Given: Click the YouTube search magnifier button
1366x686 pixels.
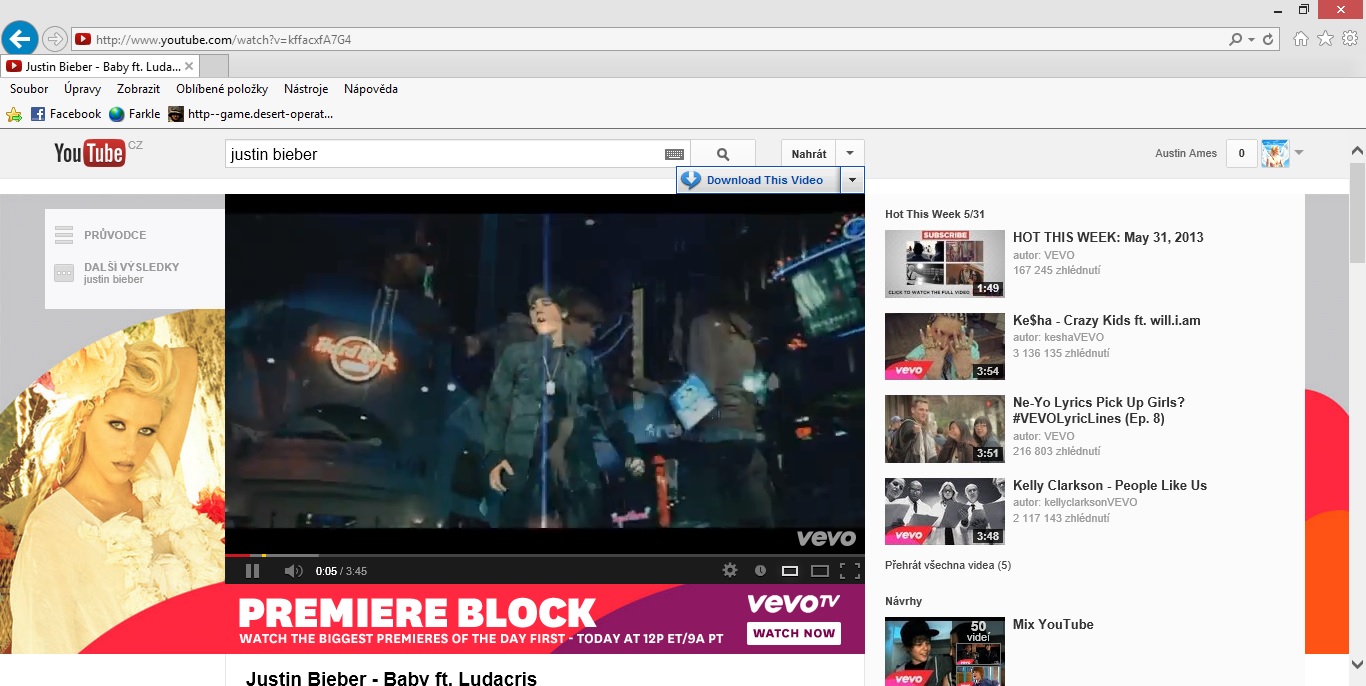Looking at the screenshot, I should point(723,154).
